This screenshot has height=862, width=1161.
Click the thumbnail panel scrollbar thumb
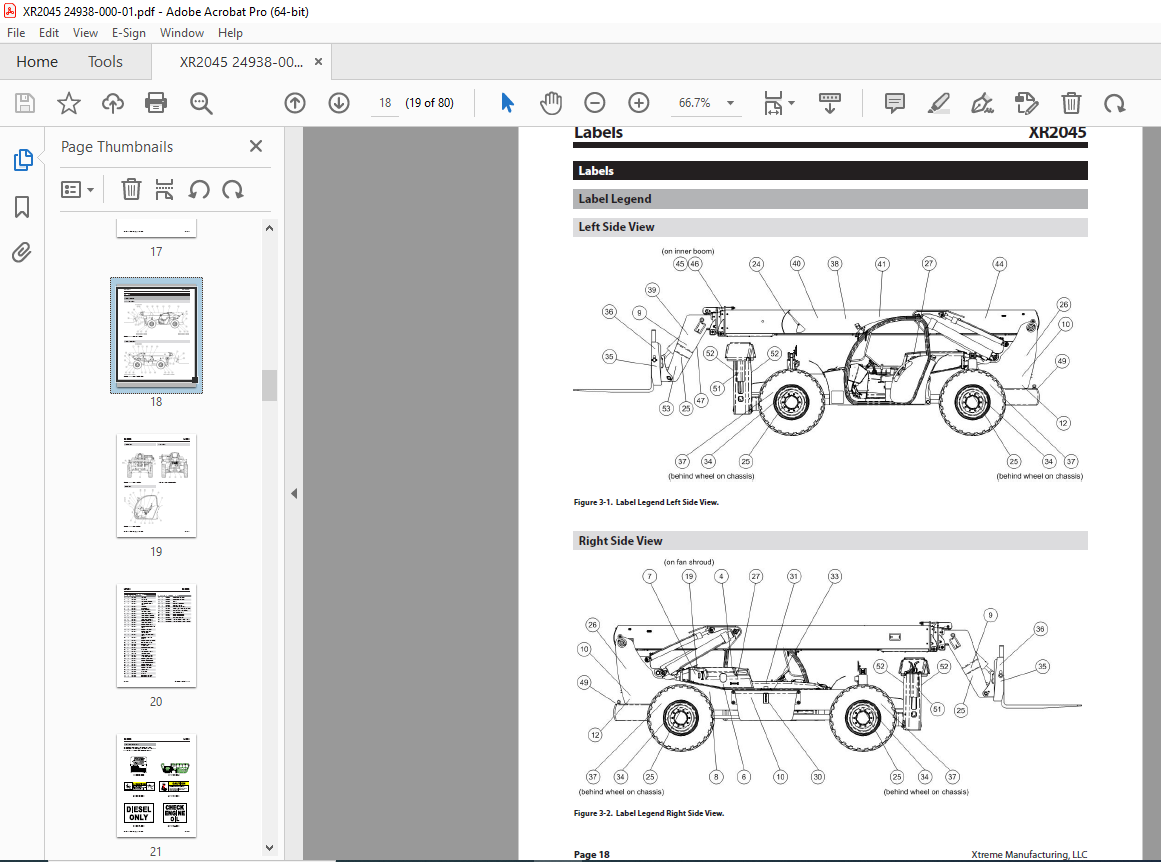click(270, 385)
